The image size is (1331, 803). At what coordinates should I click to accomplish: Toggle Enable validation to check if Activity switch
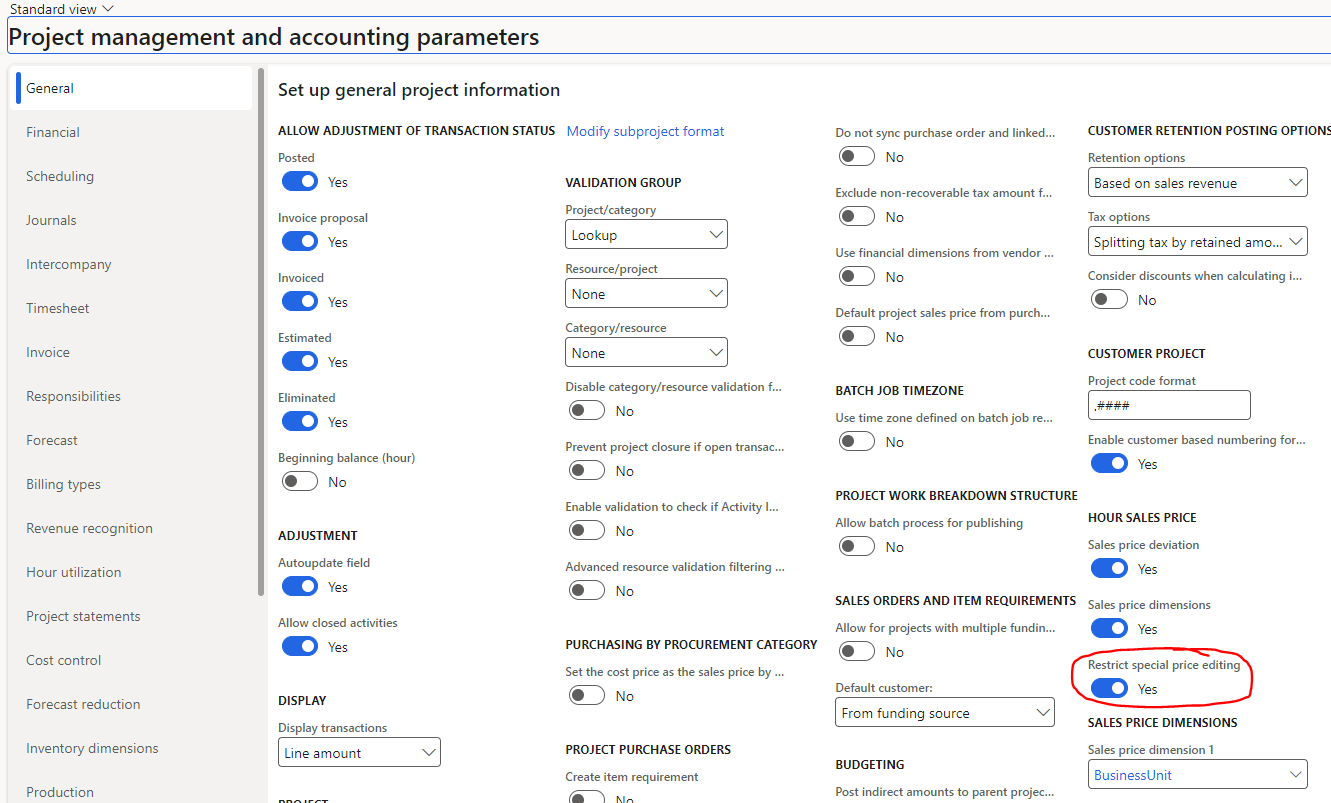pyautogui.click(x=587, y=530)
